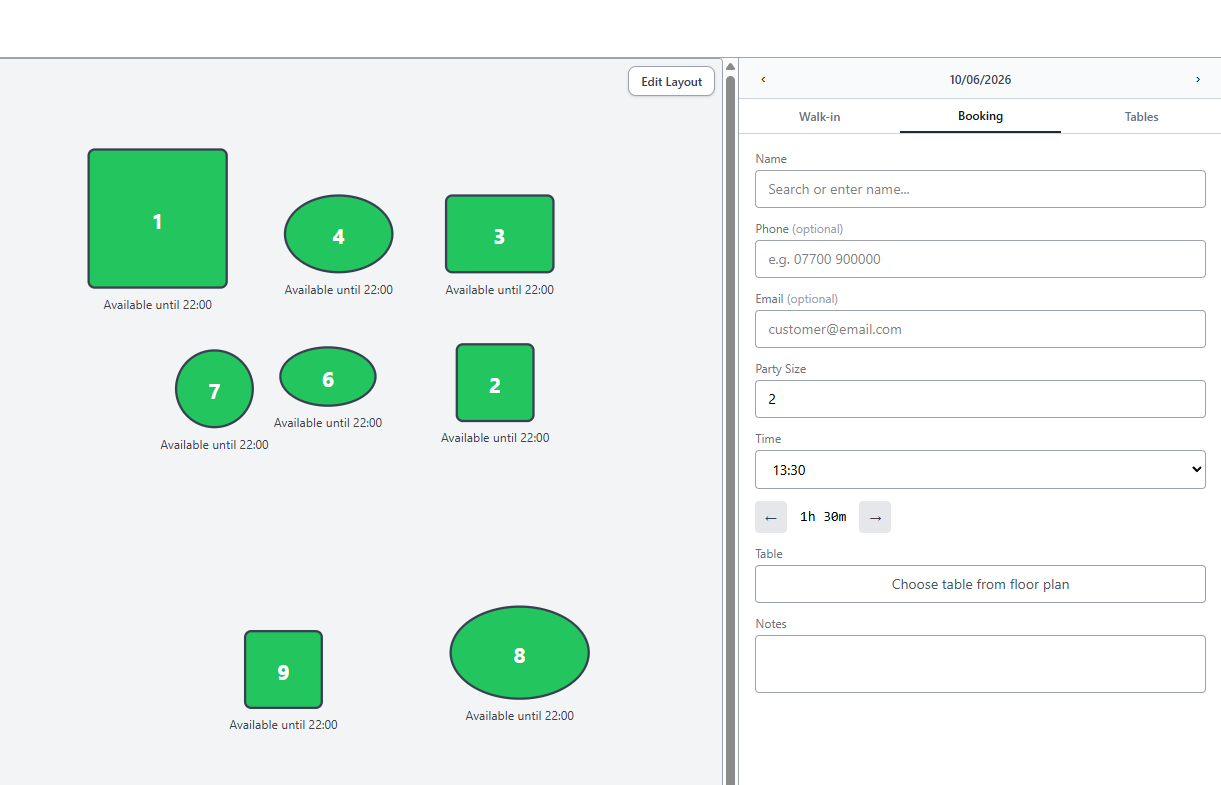The height and width of the screenshot is (785, 1221).
Task: Click inside the Notes text area
Action: point(980,664)
